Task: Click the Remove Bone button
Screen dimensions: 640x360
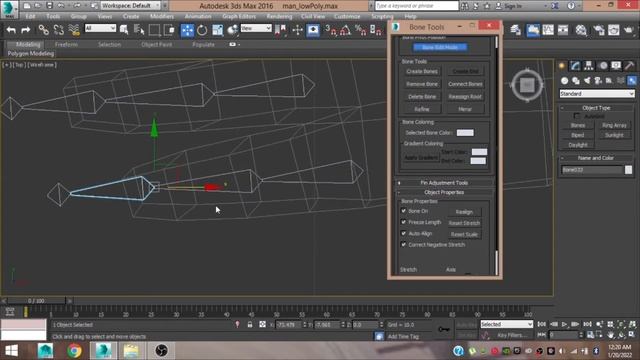Action: tap(422, 84)
